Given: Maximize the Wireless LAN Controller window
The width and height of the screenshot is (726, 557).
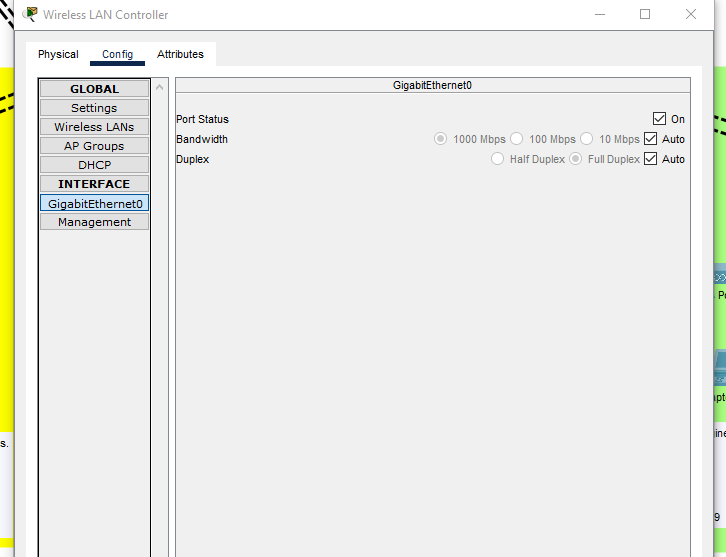Looking at the screenshot, I should pos(645,15).
